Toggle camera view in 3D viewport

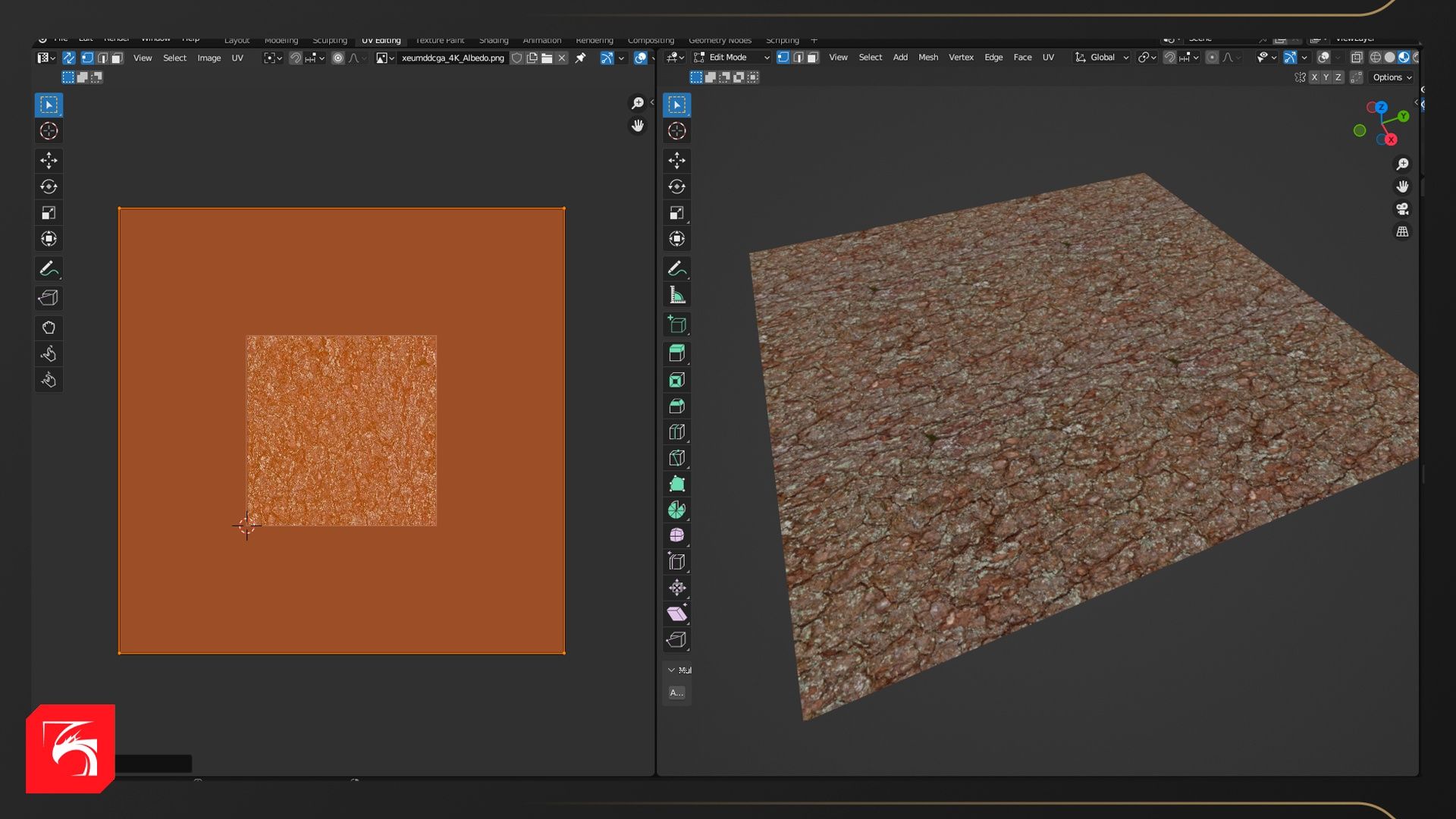click(1402, 209)
